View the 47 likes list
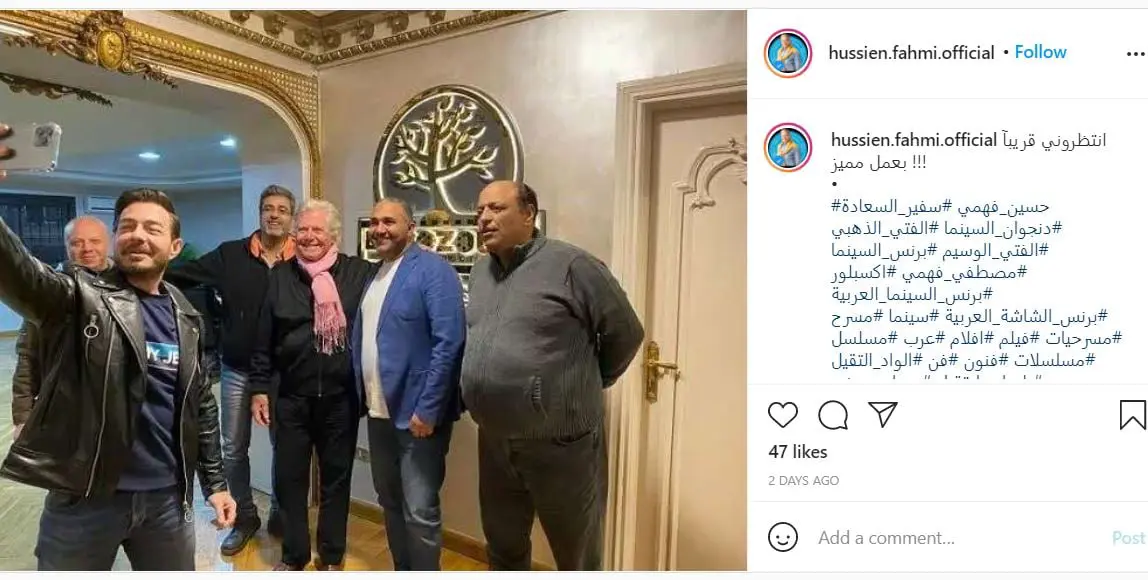 pyautogui.click(x=797, y=452)
